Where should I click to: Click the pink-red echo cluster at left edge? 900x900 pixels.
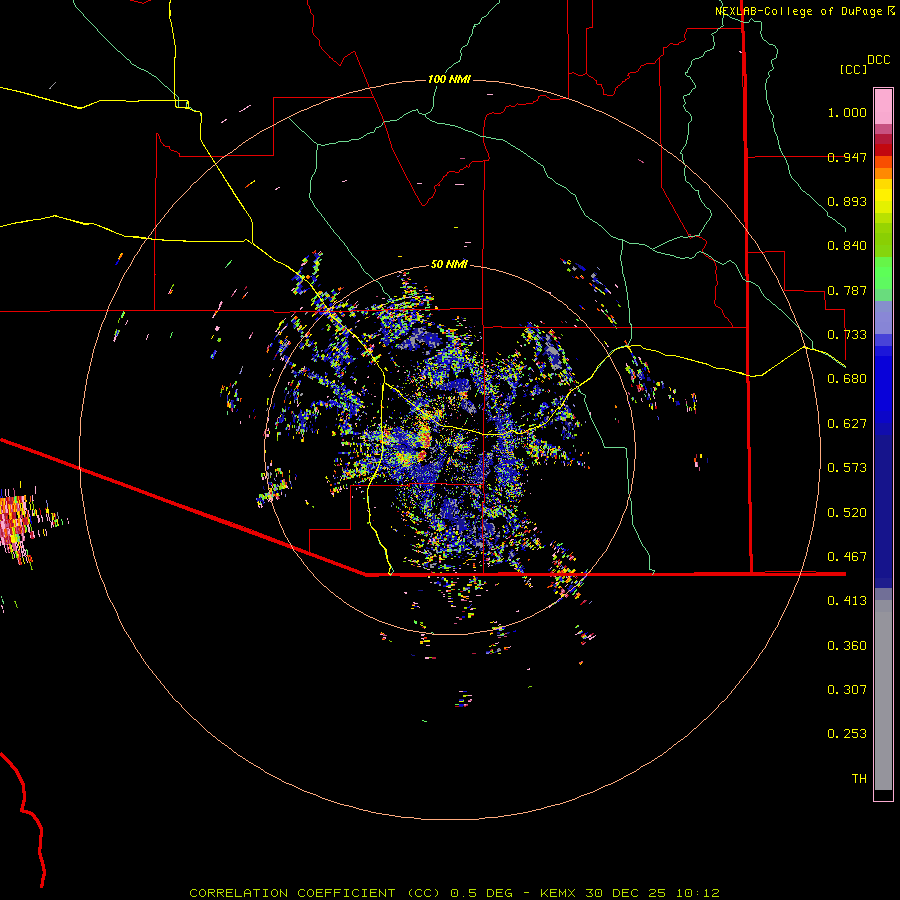(14, 525)
